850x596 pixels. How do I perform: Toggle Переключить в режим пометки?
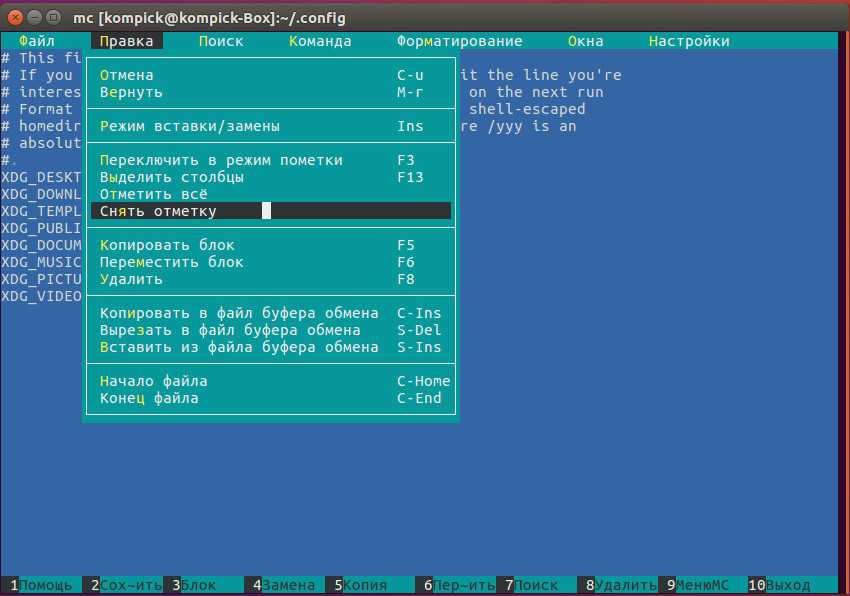[221, 160]
